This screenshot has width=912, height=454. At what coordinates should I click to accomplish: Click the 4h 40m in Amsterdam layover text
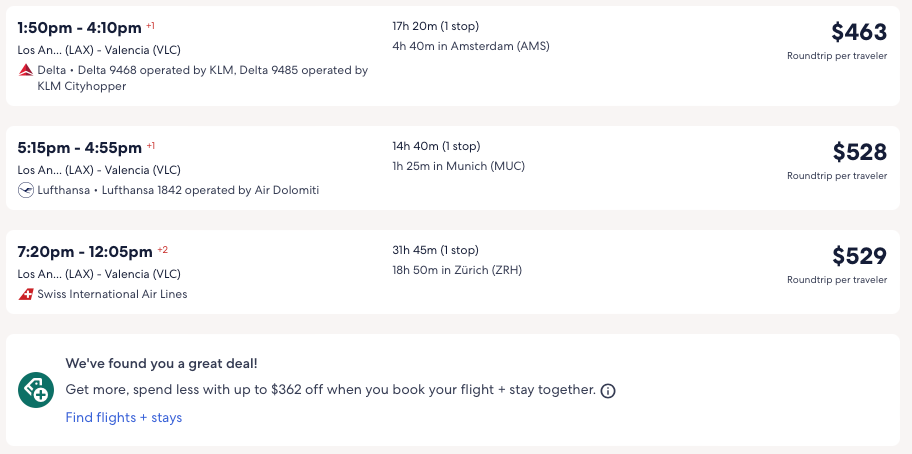(470, 46)
